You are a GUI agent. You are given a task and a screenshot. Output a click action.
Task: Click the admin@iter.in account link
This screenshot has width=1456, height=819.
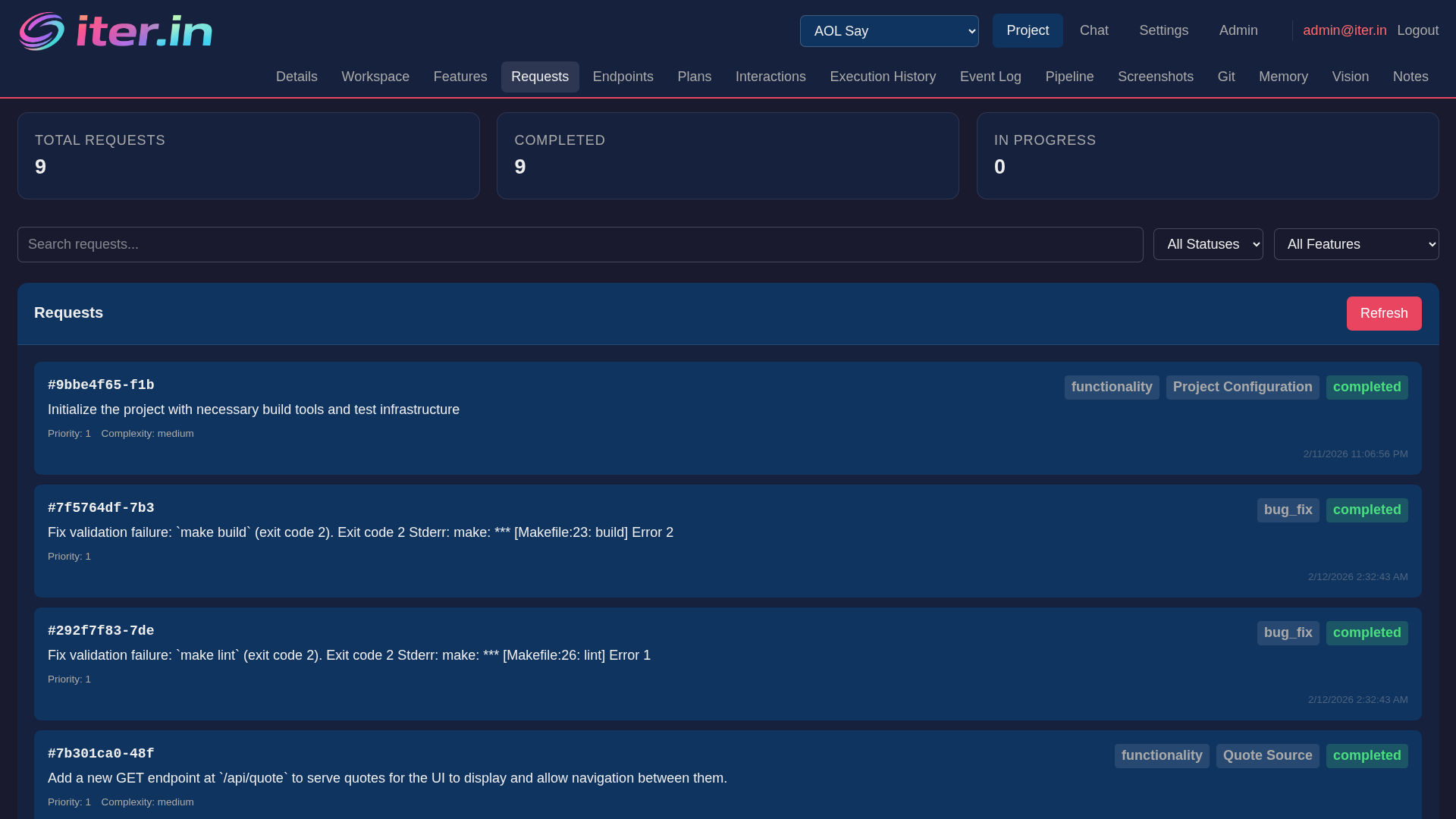point(1344,30)
